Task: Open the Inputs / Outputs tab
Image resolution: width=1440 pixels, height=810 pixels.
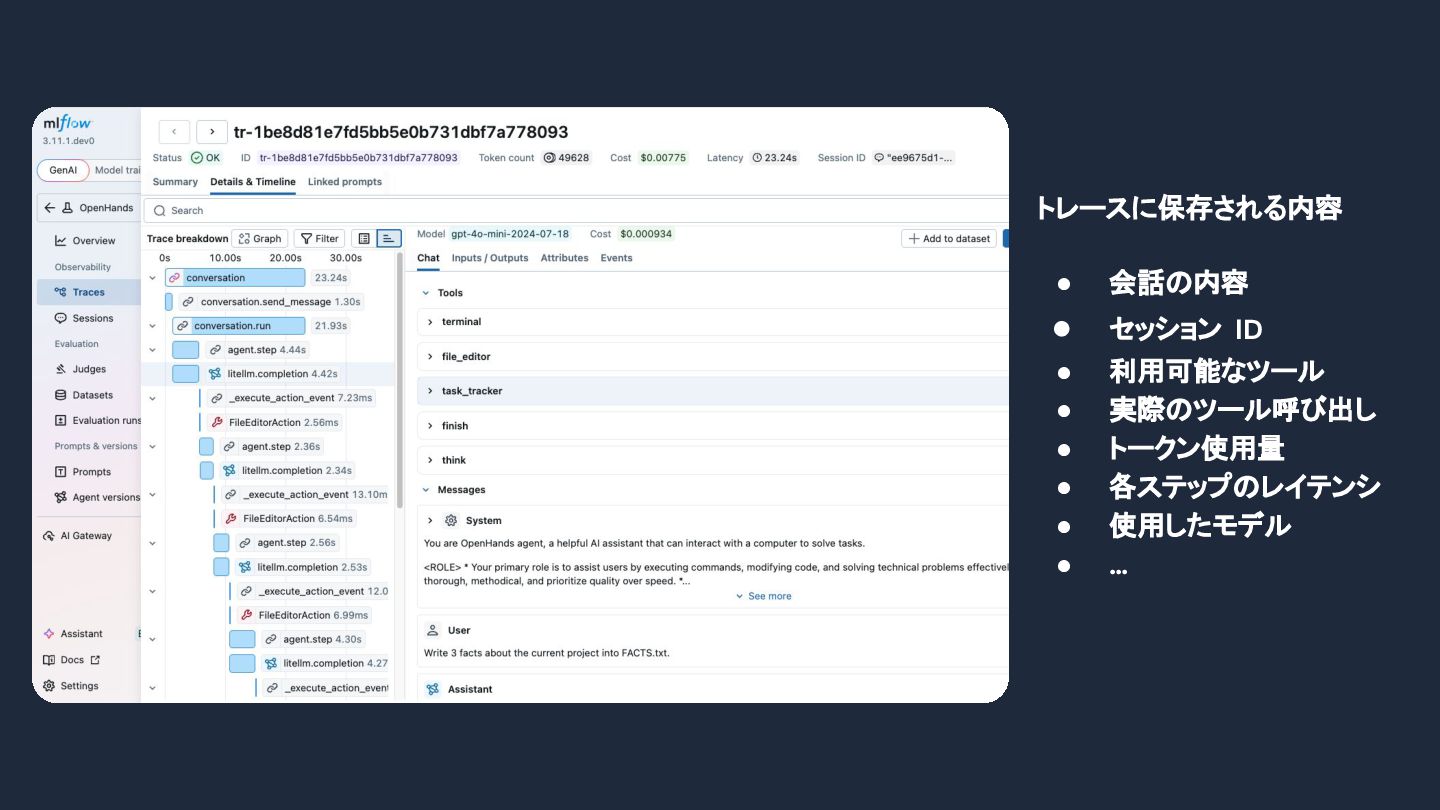Action: pyautogui.click(x=490, y=258)
